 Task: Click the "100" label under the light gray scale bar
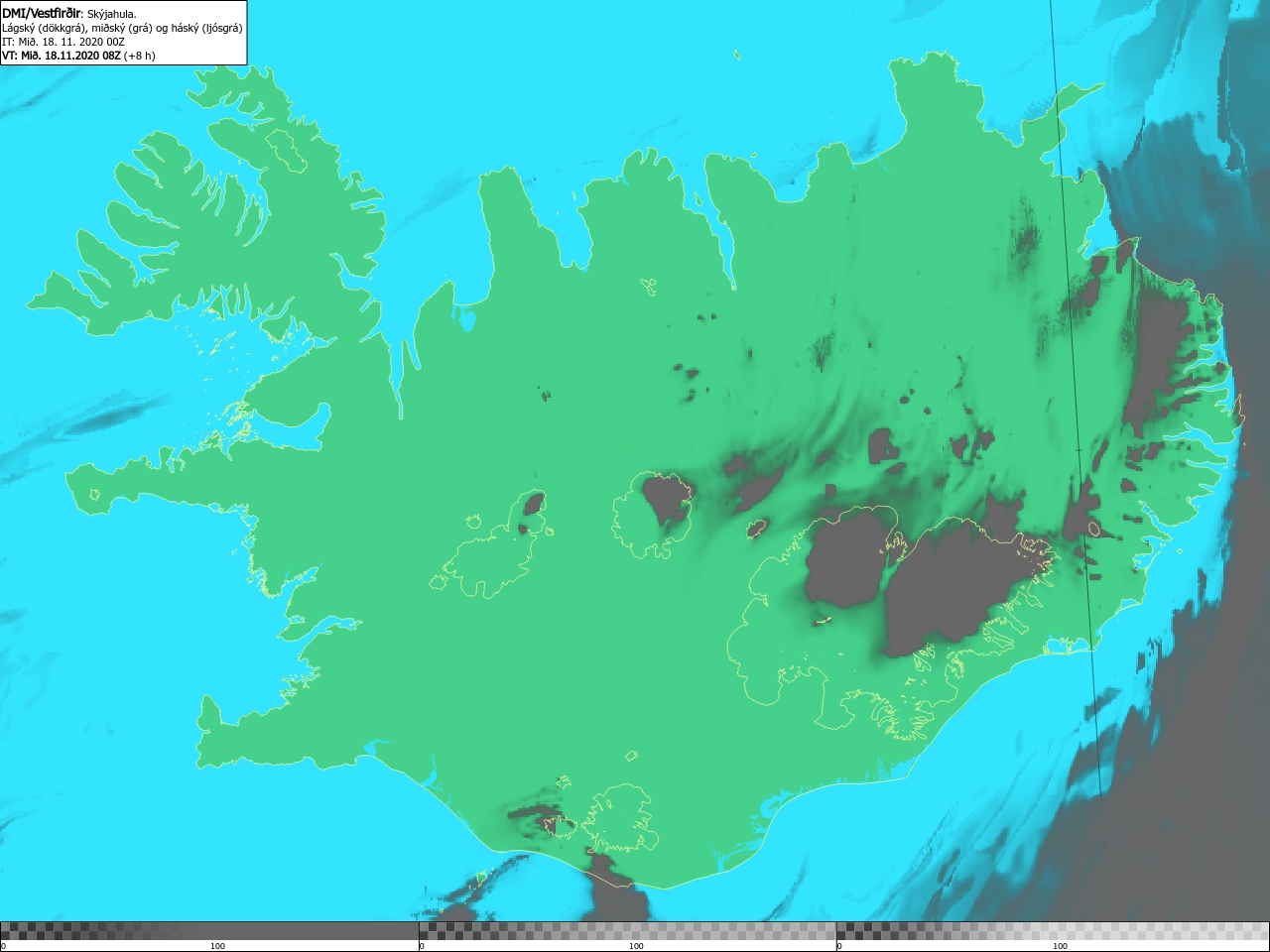pos(1060,946)
